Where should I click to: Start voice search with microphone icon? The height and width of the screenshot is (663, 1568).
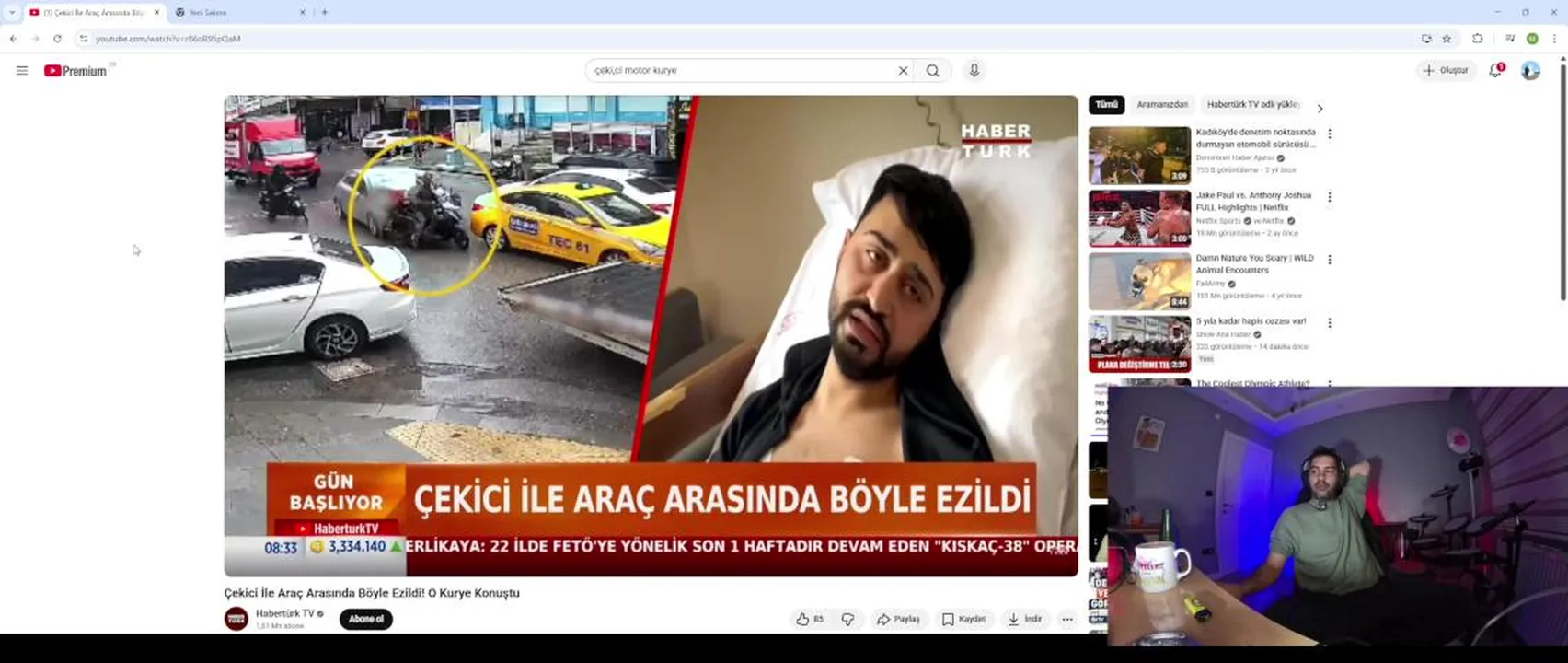(974, 71)
